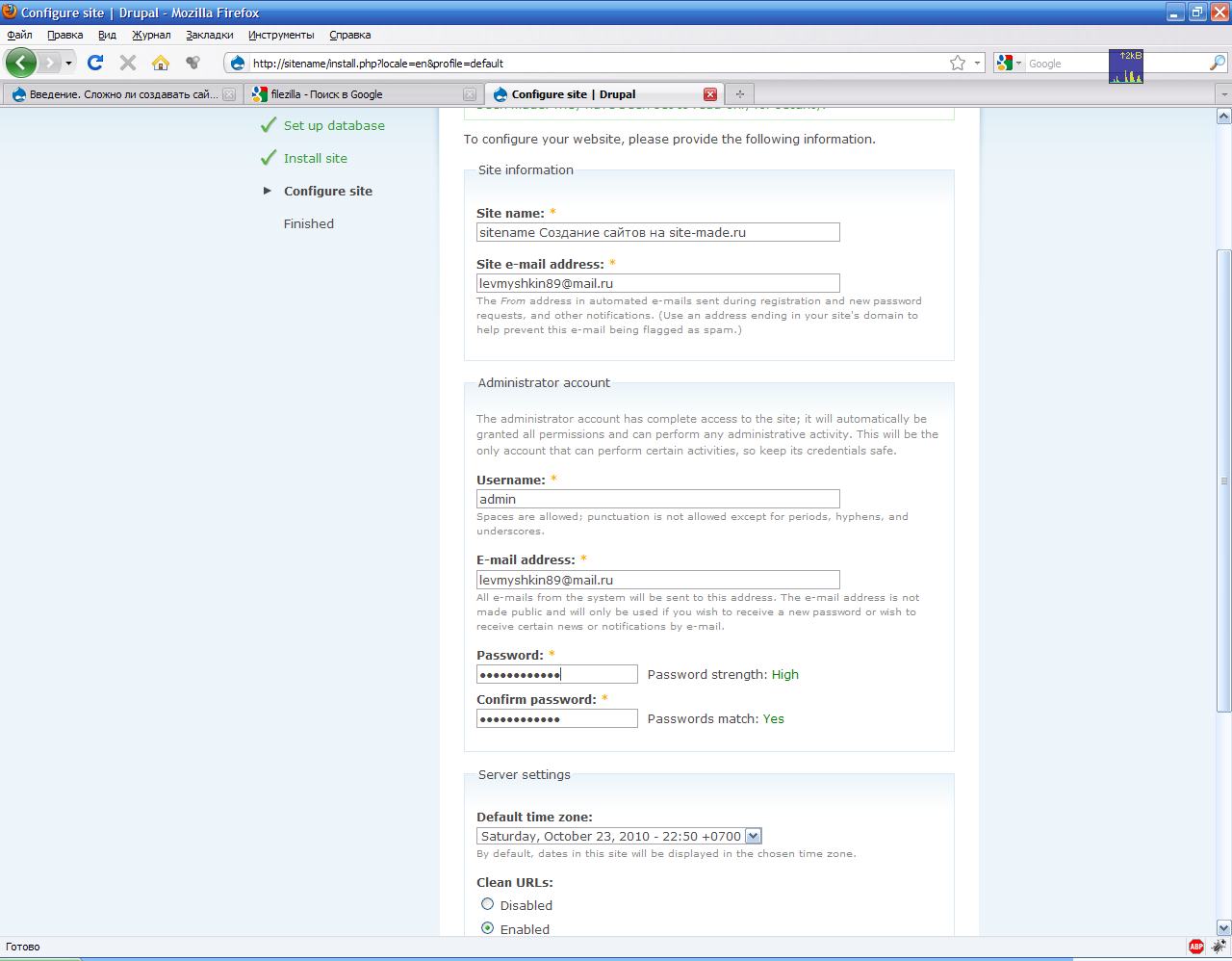Focus the Password field
This screenshot has height=961, width=1232.
(557, 674)
